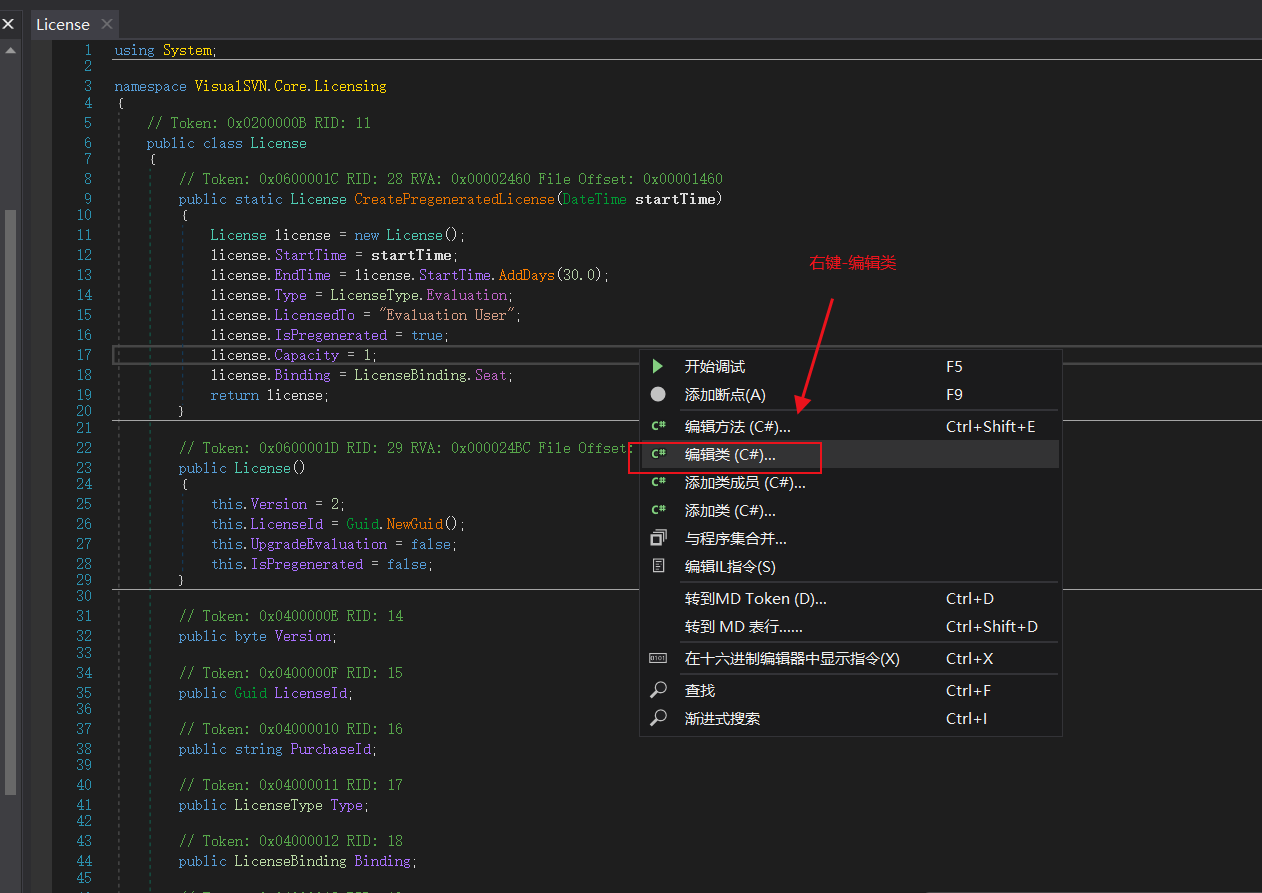The height and width of the screenshot is (893, 1262).
Task: Select 编辑IL指令(S) menu entry
Action: coord(850,566)
